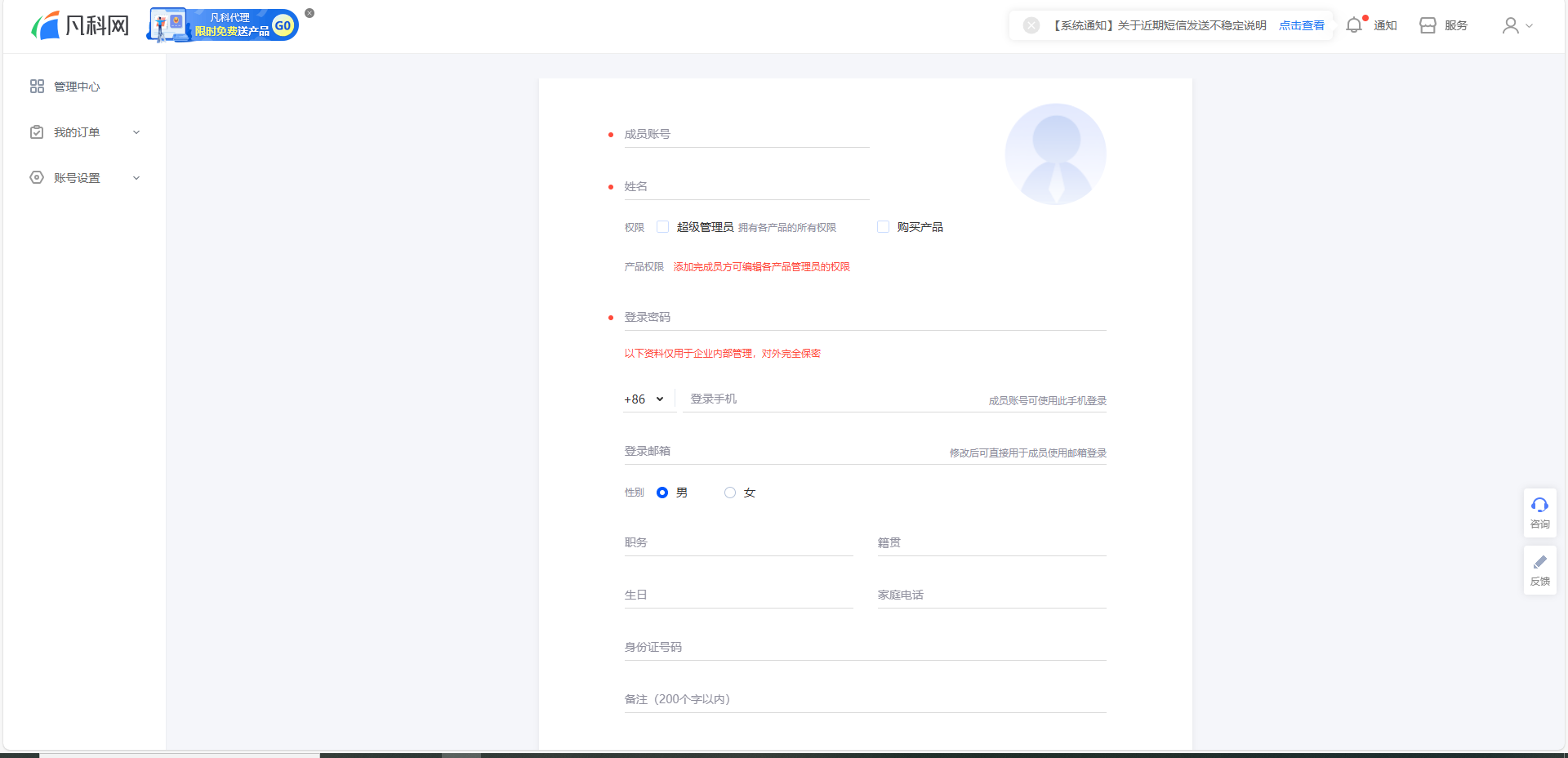Enable the 超级管理员 checkbox

pyautogui.click(x=662, y=227)
